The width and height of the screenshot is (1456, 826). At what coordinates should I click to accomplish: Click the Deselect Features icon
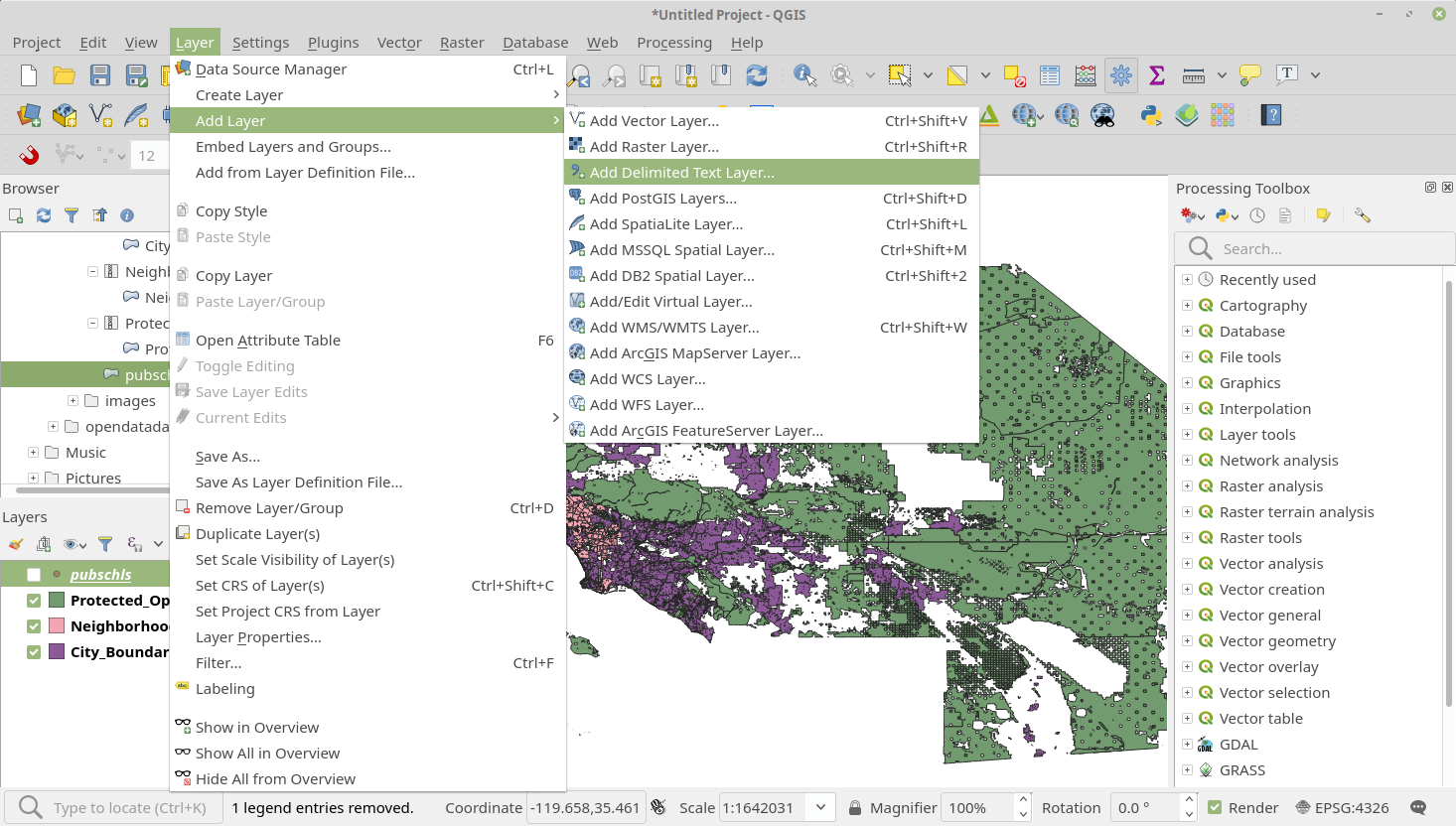pos(1014,75)
